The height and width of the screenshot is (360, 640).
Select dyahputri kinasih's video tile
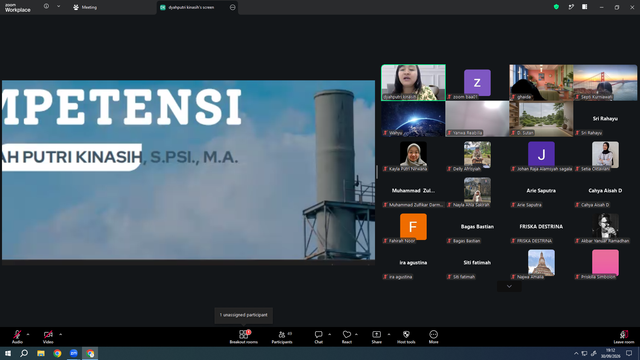413,82
